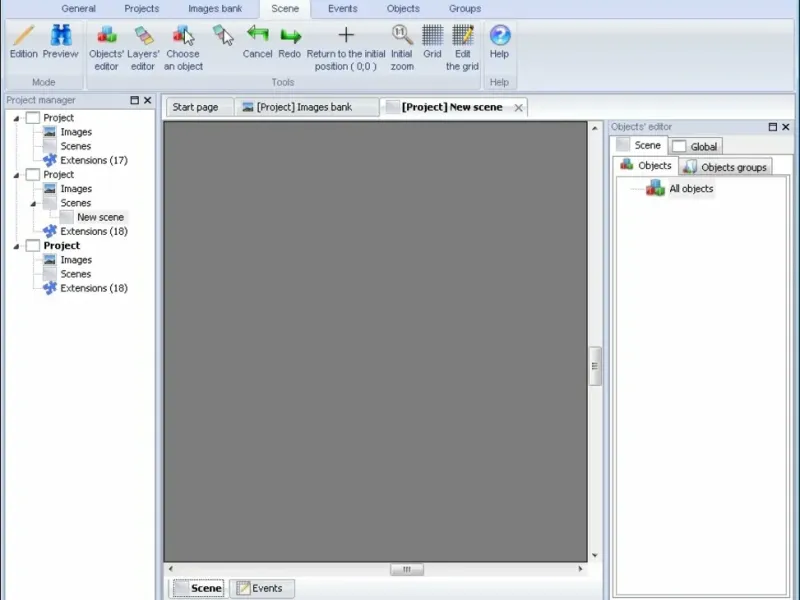Select Scene tab in Objects' editor
Image resolution: width=800 pixels, height=600 pixels.
coord(639,145)
